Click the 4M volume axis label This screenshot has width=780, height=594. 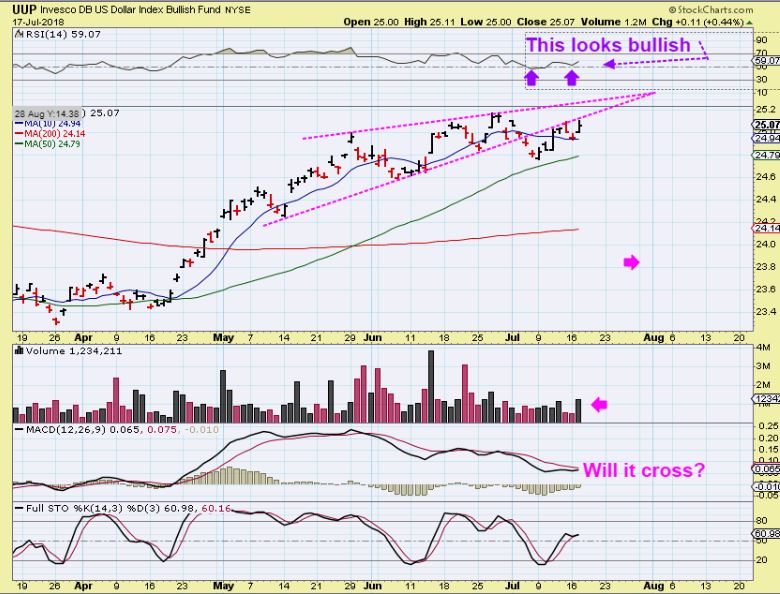(x=764, y=347)
